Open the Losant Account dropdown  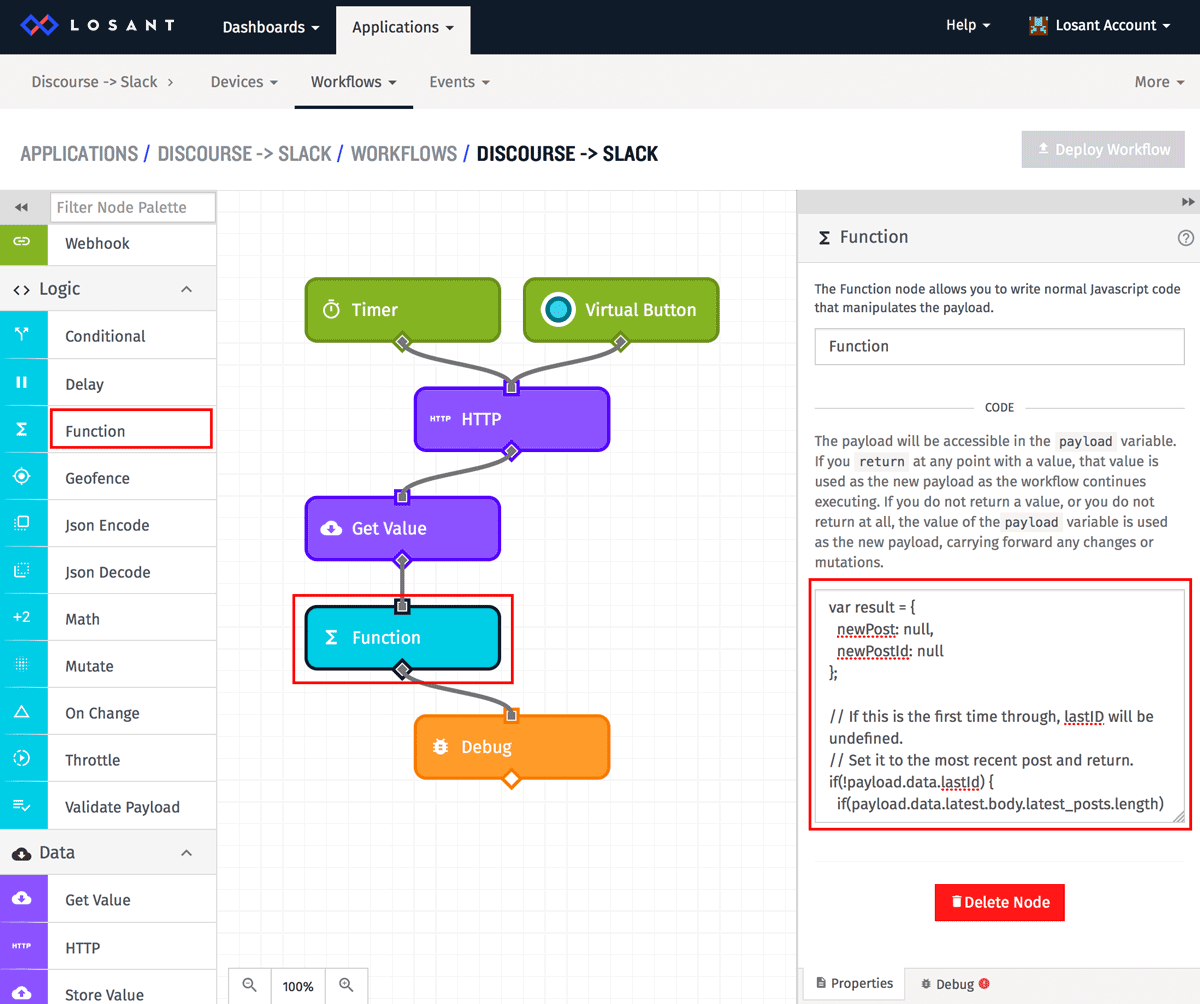click(x=1100, y=26)
